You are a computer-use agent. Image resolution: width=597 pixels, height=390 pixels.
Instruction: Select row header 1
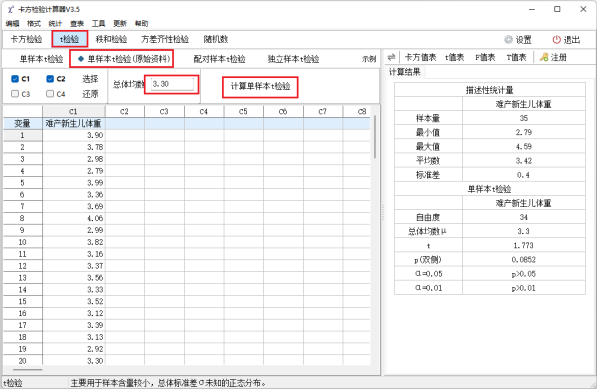tap(22, 135)
